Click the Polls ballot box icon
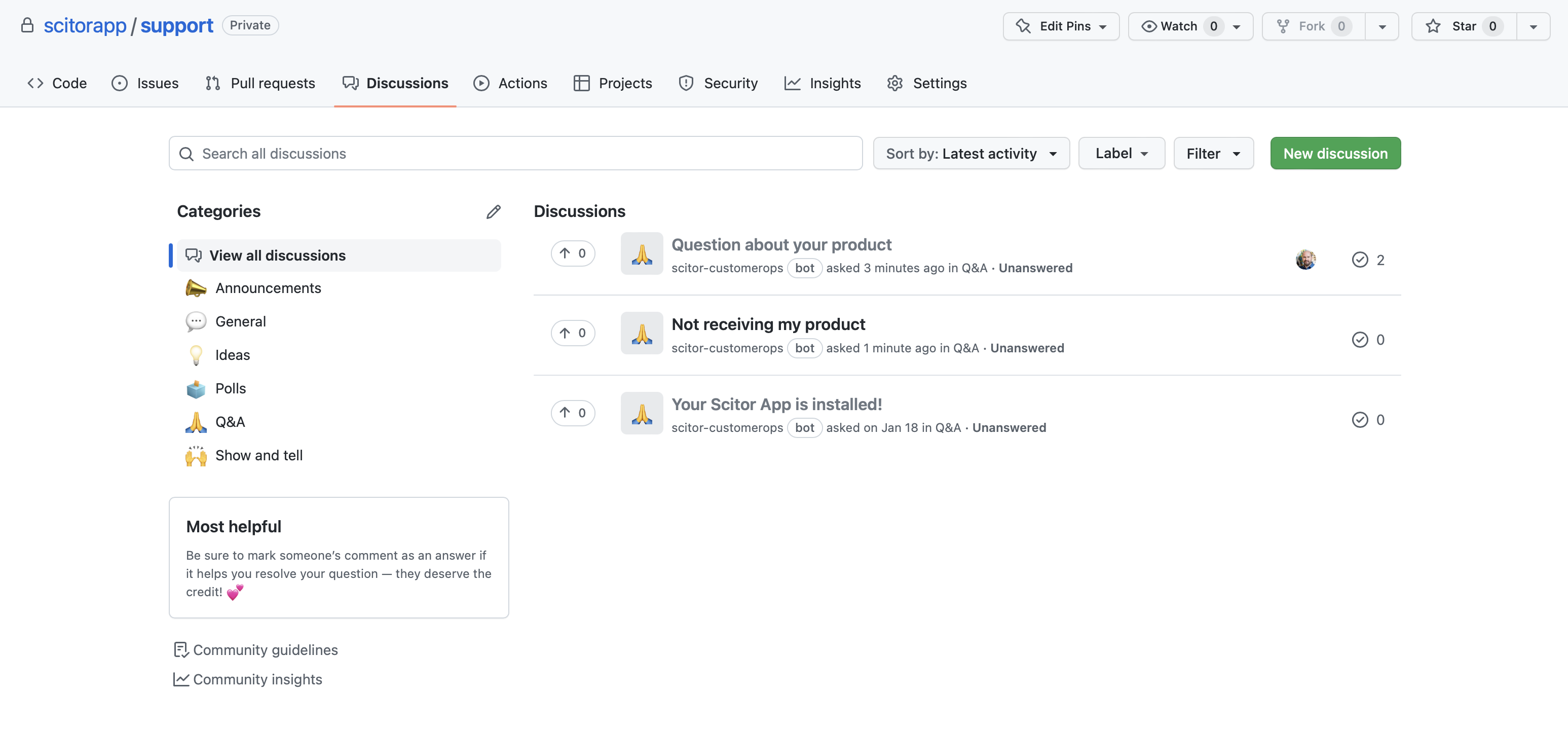Screen dimensions: 1568x729 [196, 388]
